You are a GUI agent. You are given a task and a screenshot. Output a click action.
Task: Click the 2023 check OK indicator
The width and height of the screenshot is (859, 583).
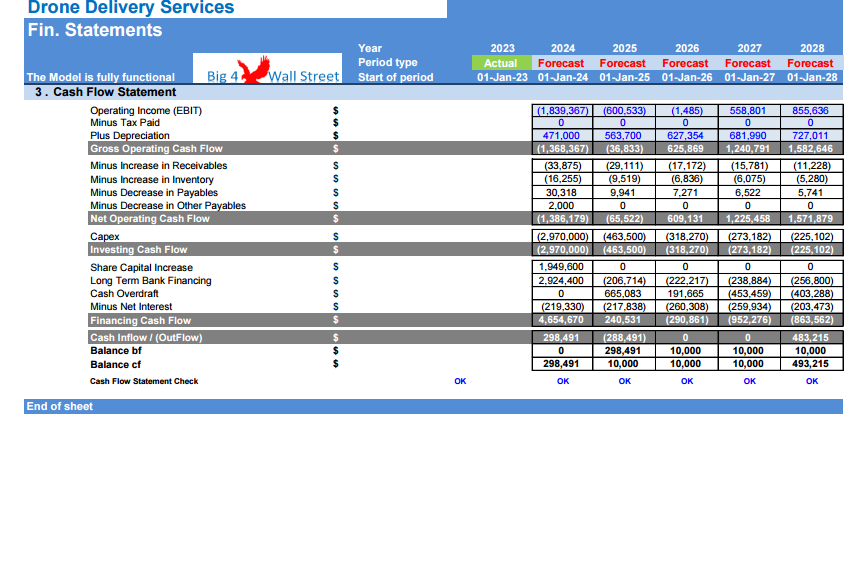460,381
